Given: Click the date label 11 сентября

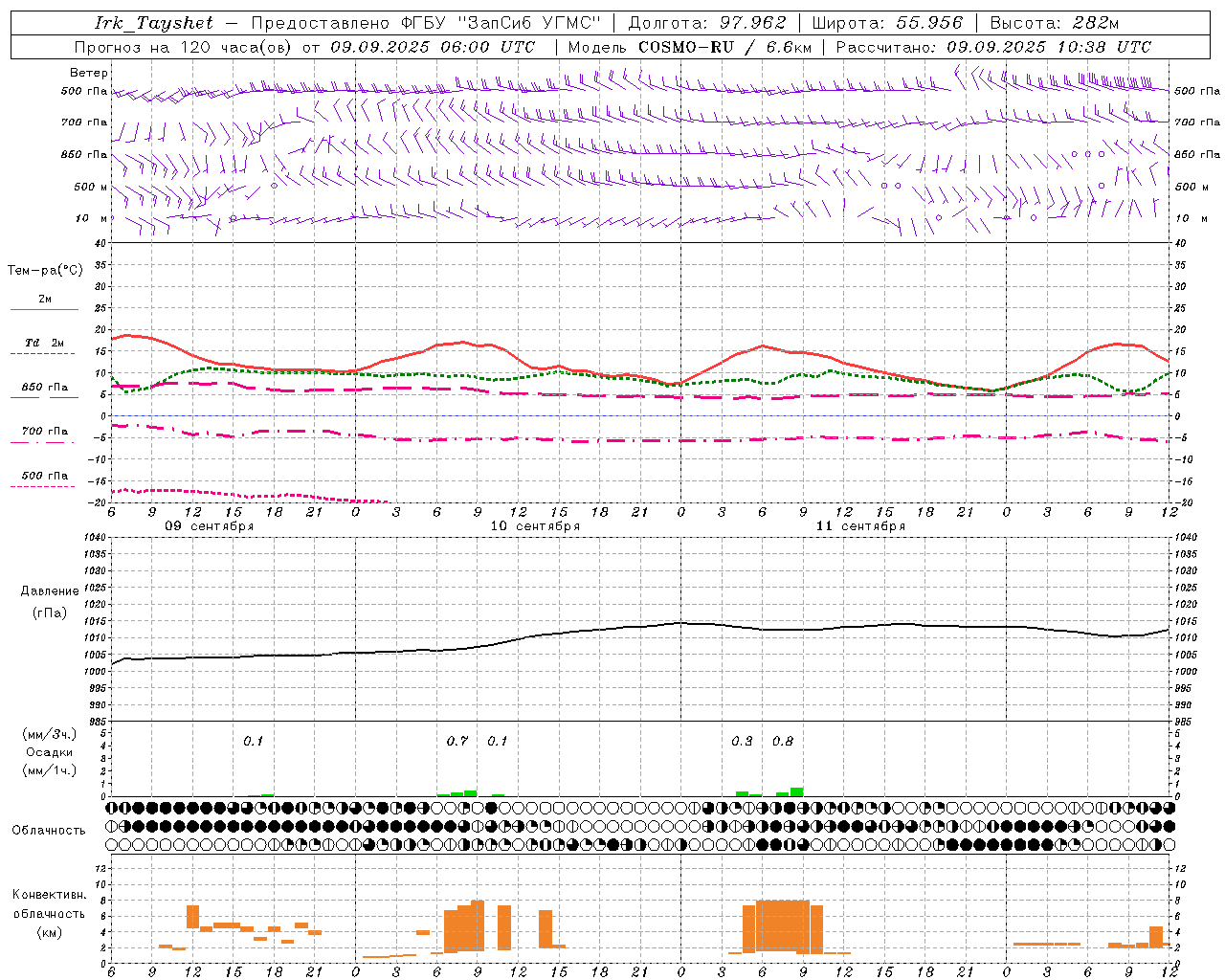Looking at the screenshot, I should (860, 526).
